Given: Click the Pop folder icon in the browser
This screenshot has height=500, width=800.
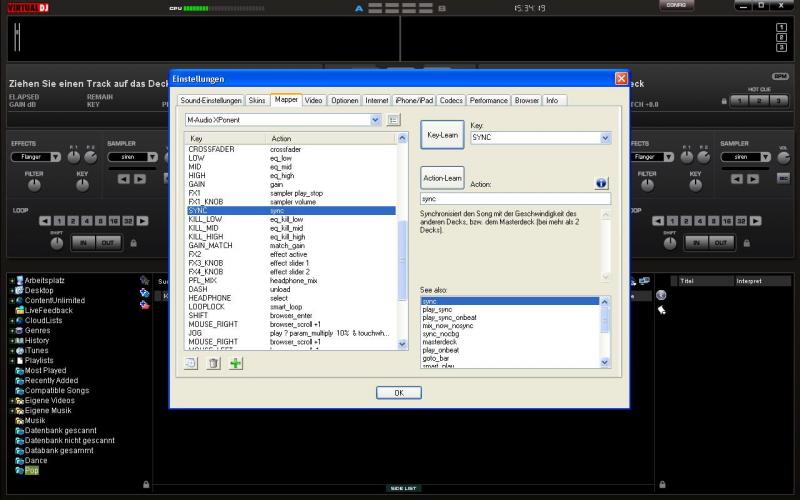Looking at the screenshot, I should [x=19, y=470].
